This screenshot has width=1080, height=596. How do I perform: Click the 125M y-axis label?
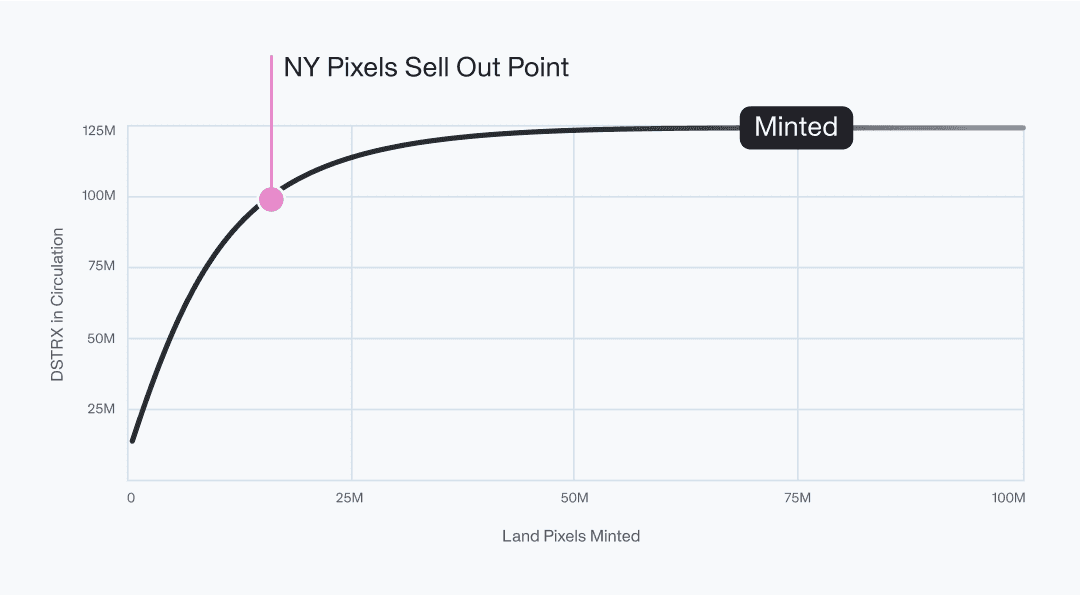click(99, 131)
